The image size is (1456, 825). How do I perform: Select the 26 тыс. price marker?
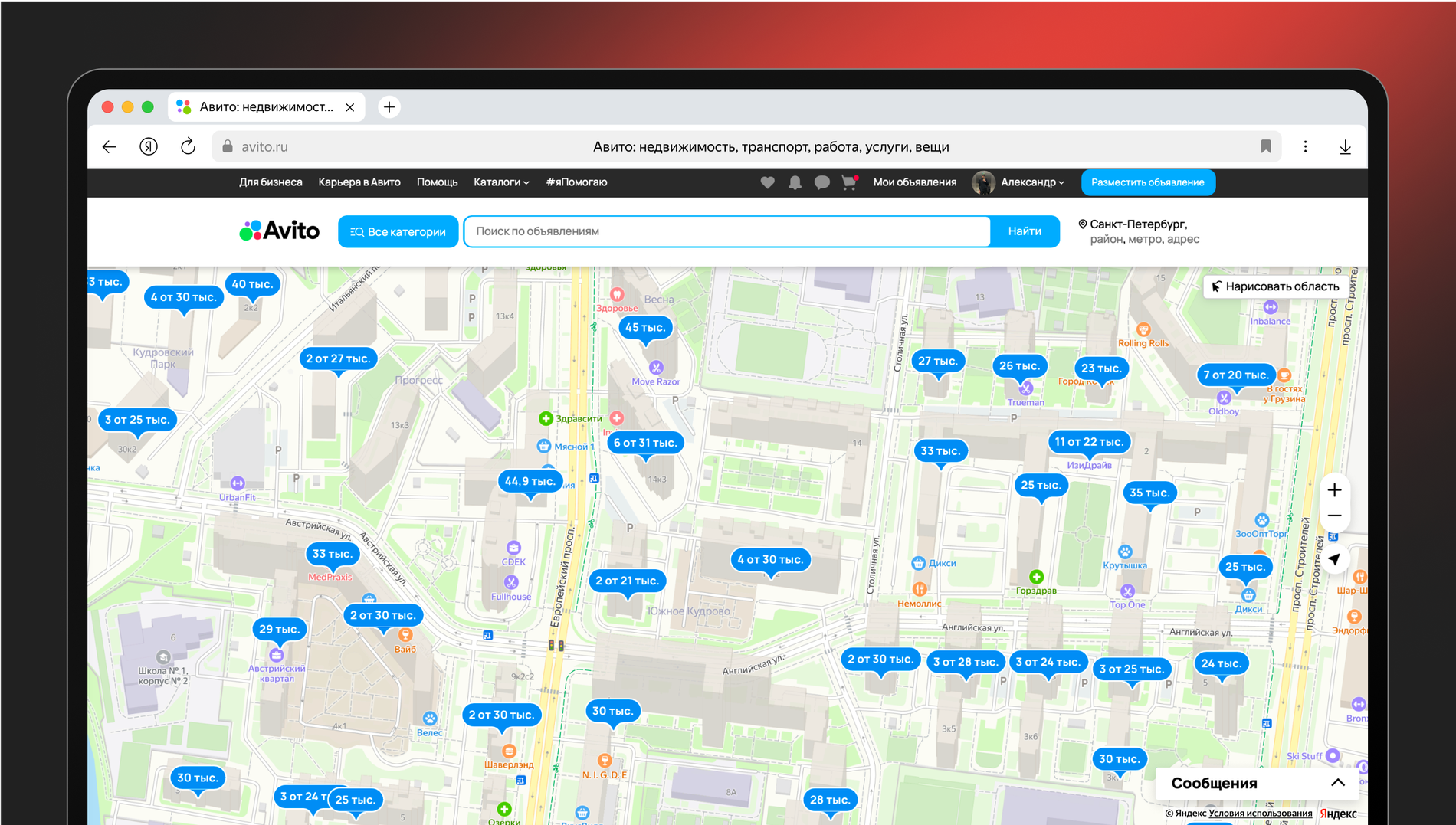tap(1019, 366)
